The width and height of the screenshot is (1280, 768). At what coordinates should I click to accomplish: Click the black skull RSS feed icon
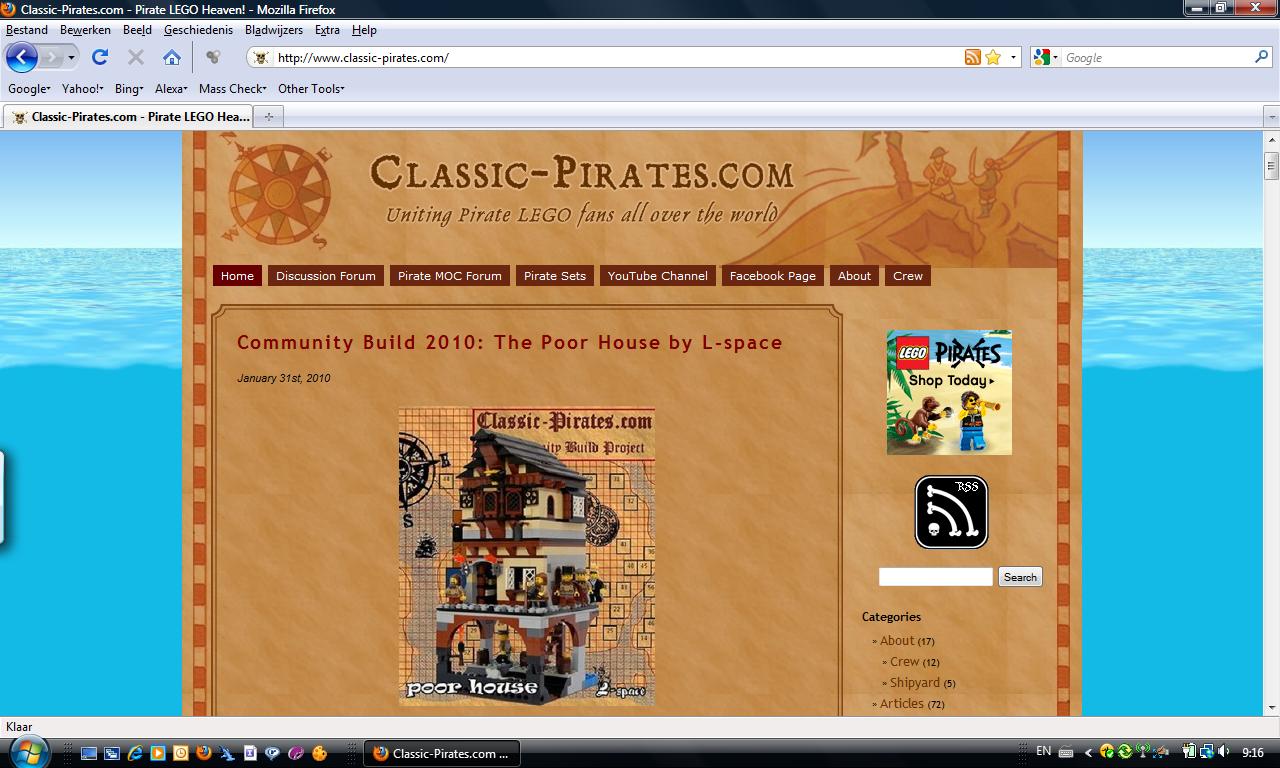tap(951, 512)
